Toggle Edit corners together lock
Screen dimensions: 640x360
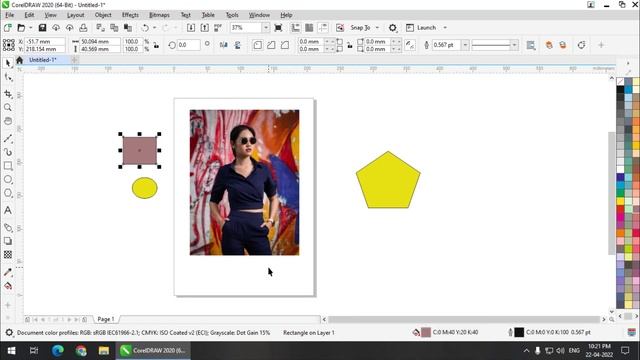point(350,45)
